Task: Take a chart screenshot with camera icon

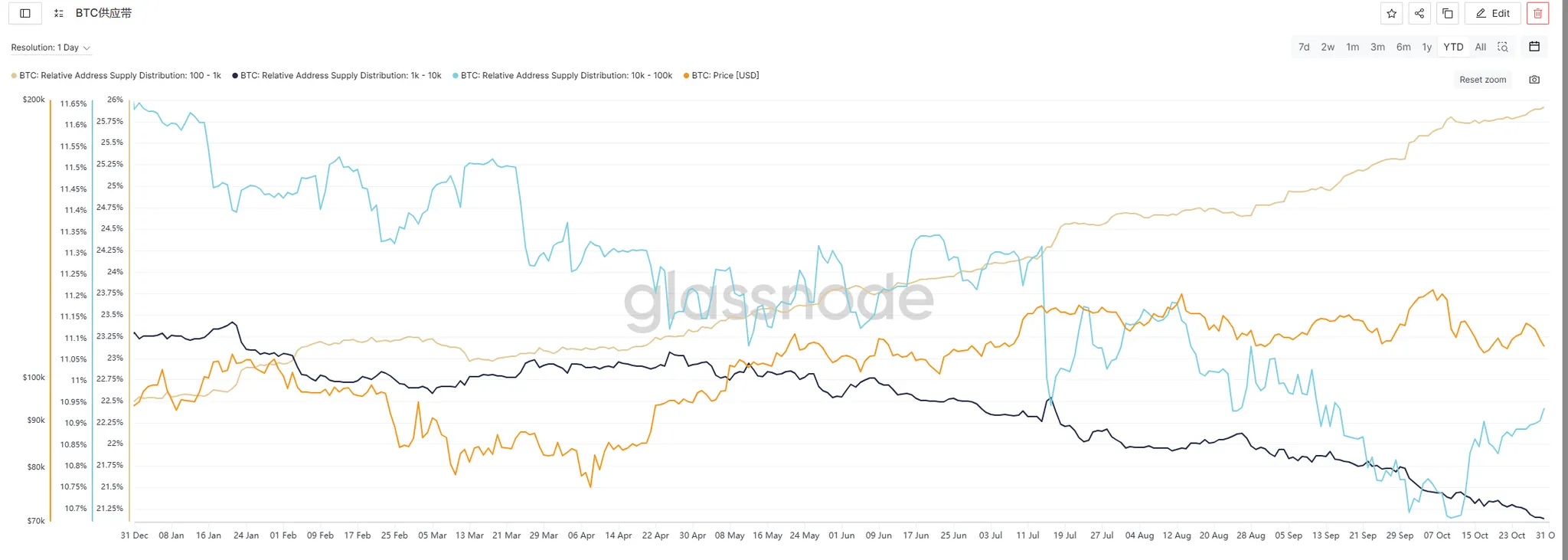Action: 1534,80
